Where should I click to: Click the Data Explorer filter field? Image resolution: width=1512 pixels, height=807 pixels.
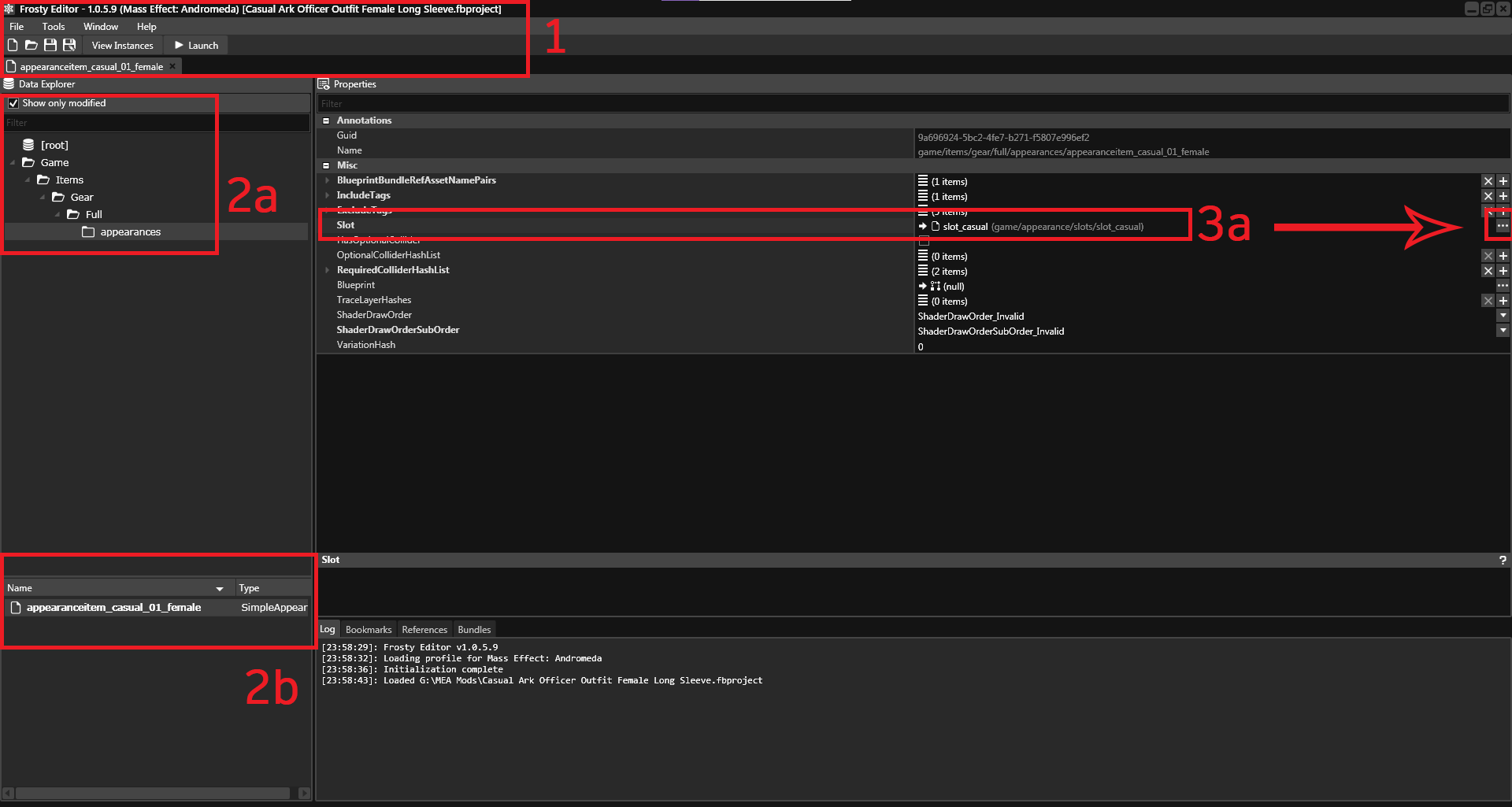click(x=157, y=123)
